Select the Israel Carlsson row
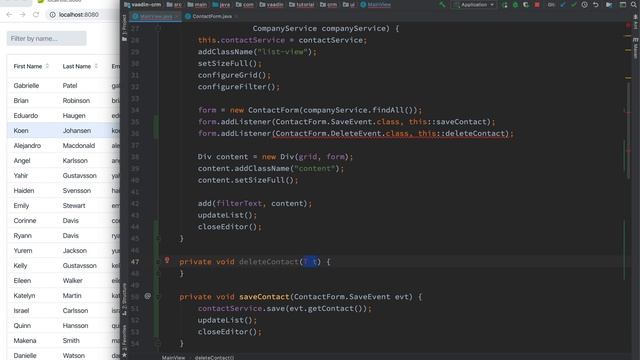 (63, 311)
